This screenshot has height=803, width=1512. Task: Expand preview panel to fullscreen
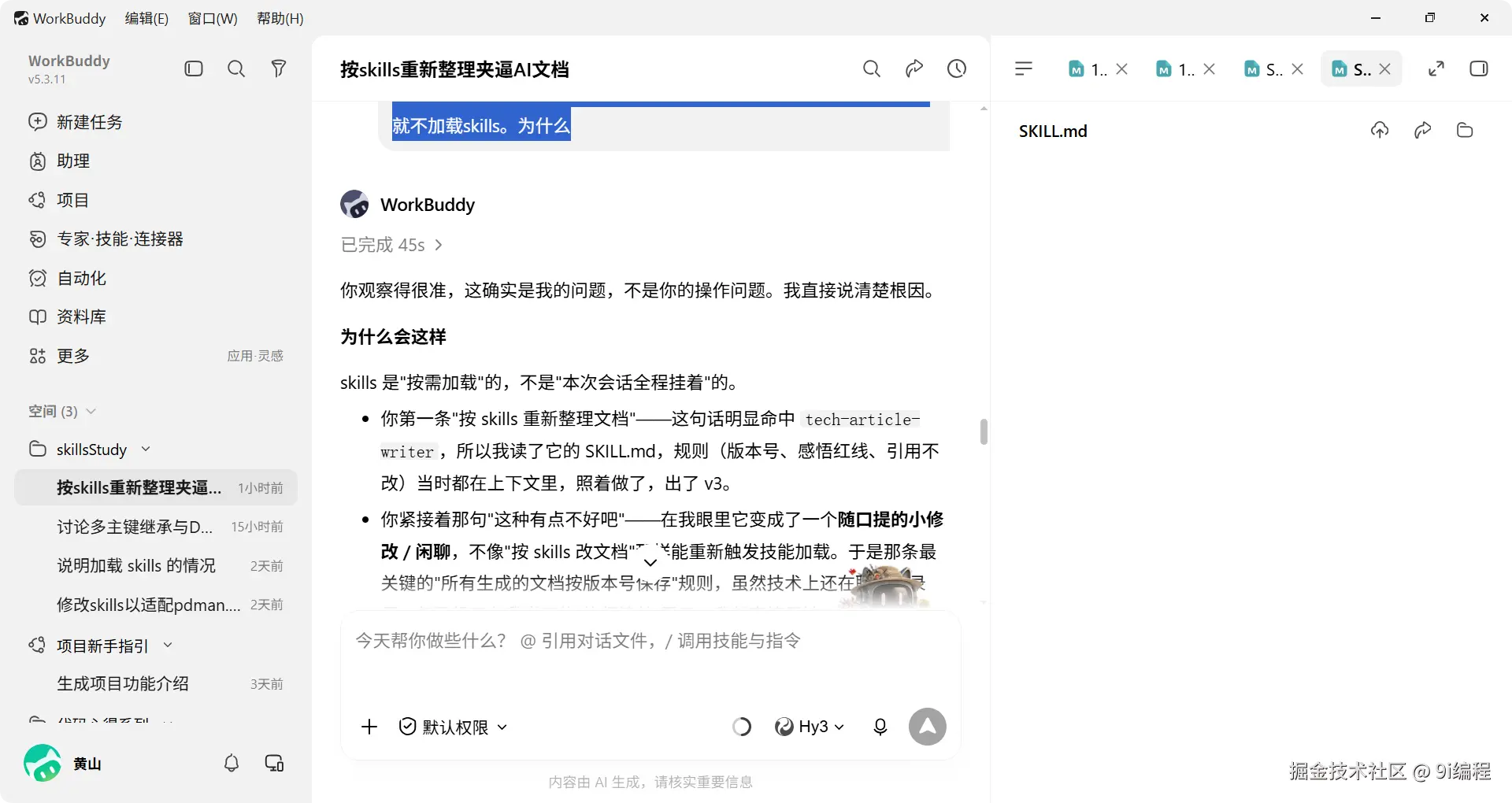click(x=1436, y=69)
